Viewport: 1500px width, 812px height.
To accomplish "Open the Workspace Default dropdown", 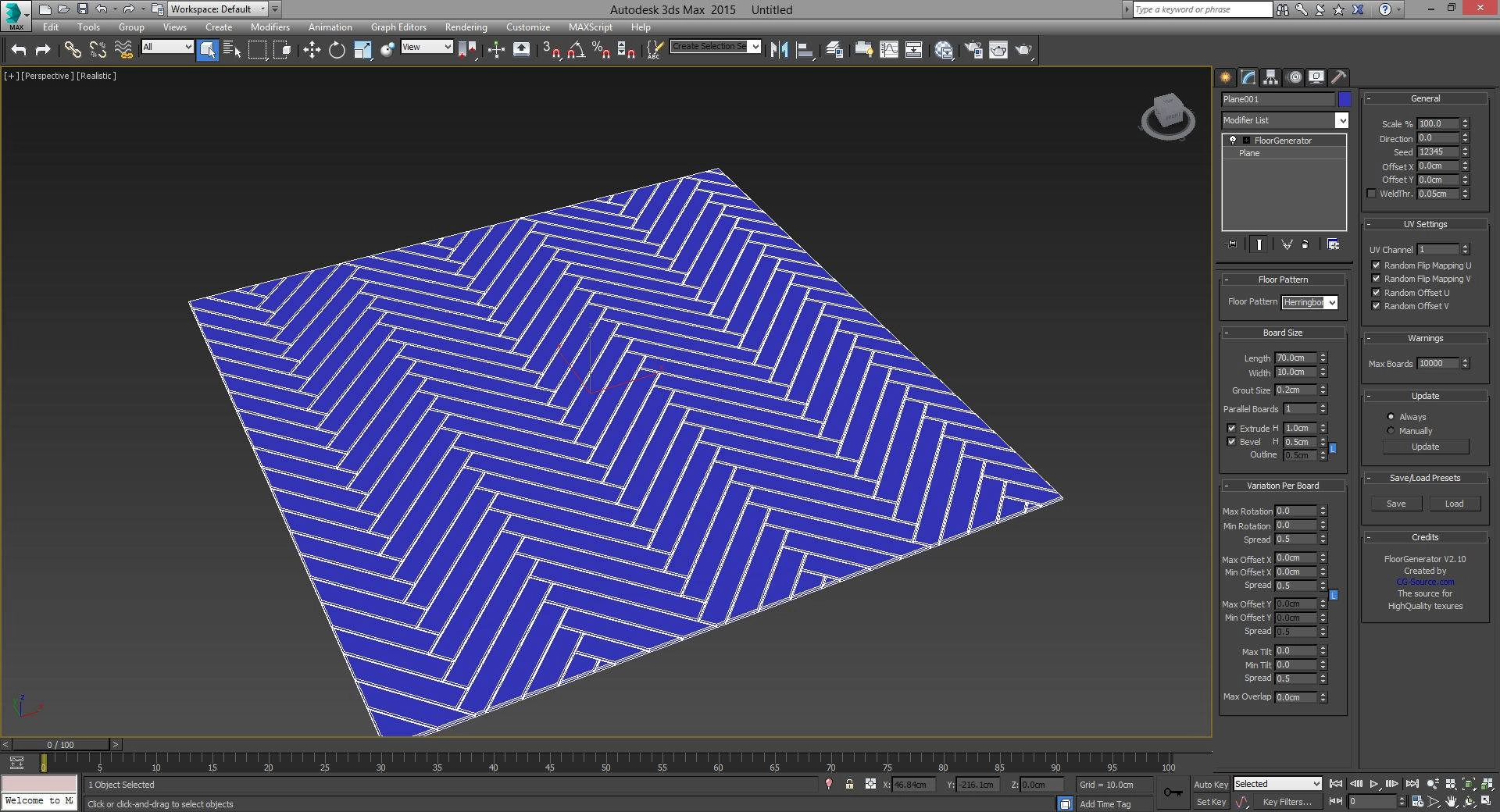I will click(x=218, y=9).
